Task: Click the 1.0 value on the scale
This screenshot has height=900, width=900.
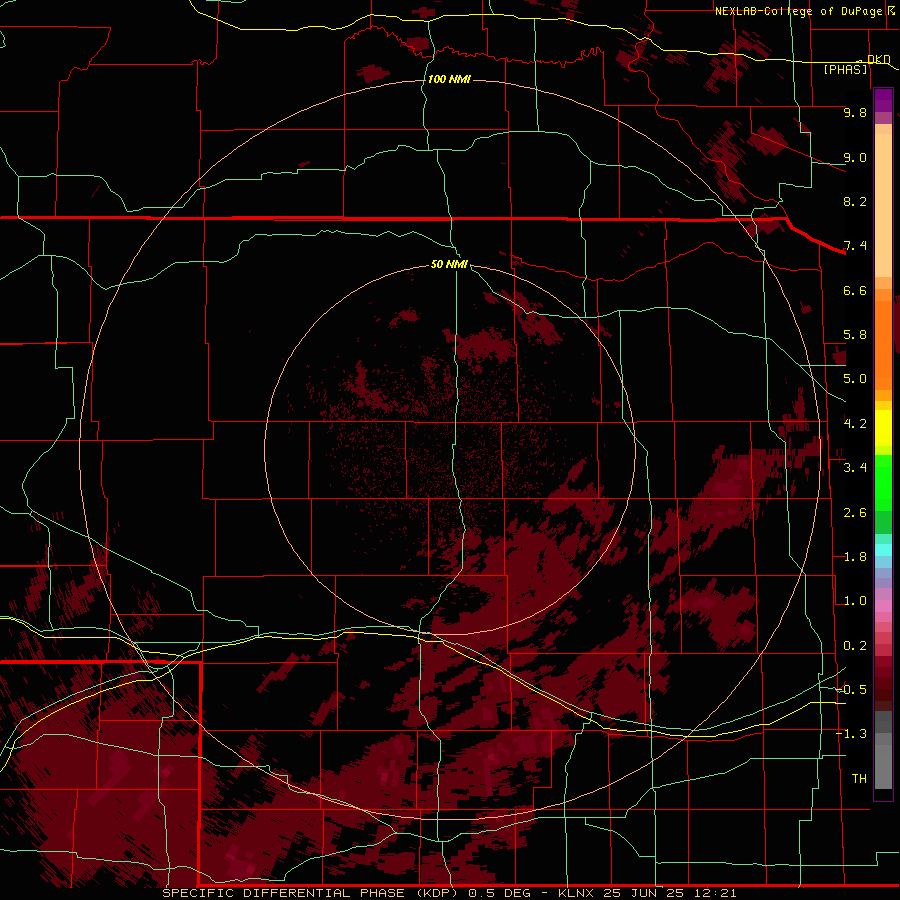Action: (x=855, y=601)
